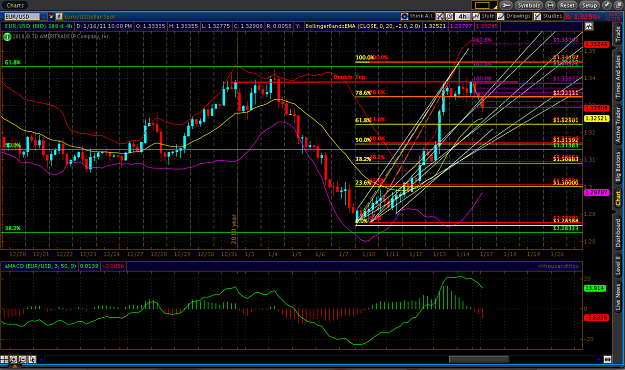
Task: Open the Drawings menu
Action: click(514, 16)
